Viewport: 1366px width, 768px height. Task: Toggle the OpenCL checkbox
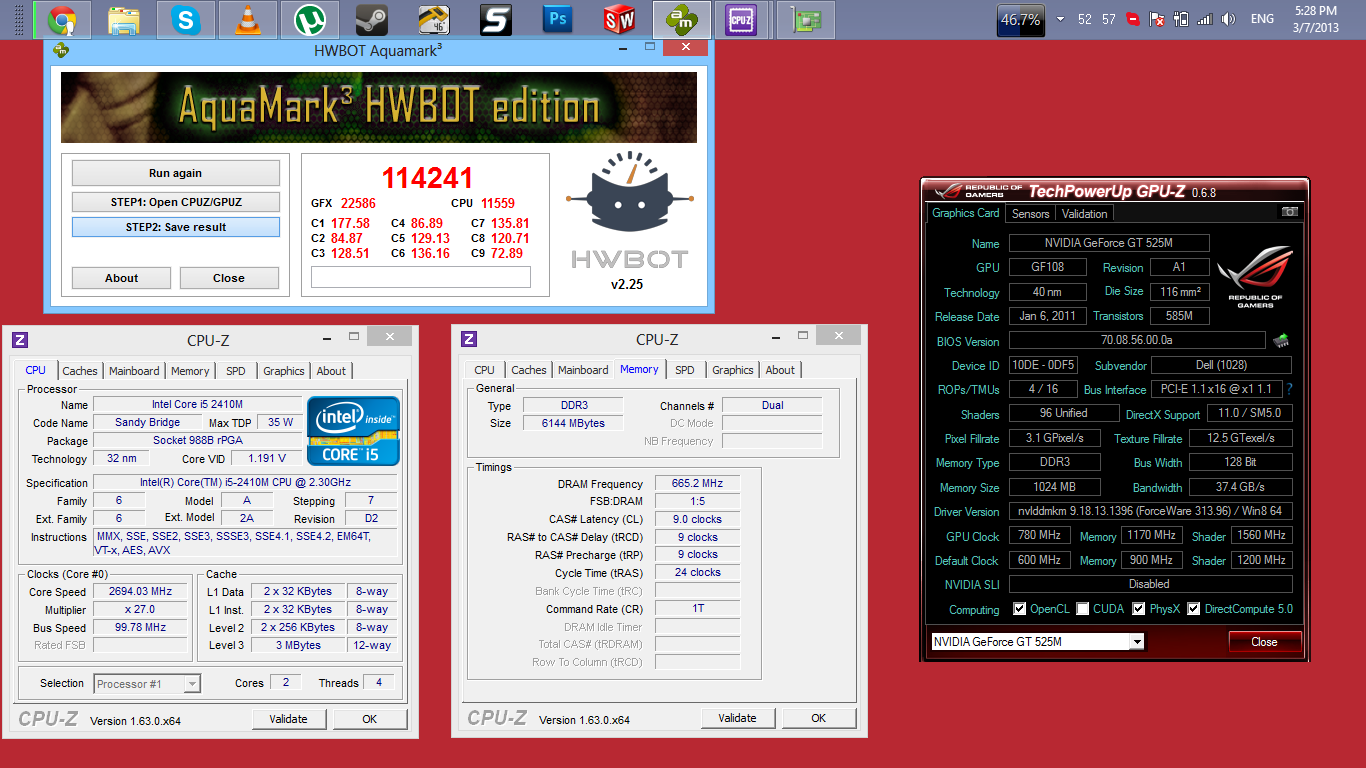click(1019, 609)
